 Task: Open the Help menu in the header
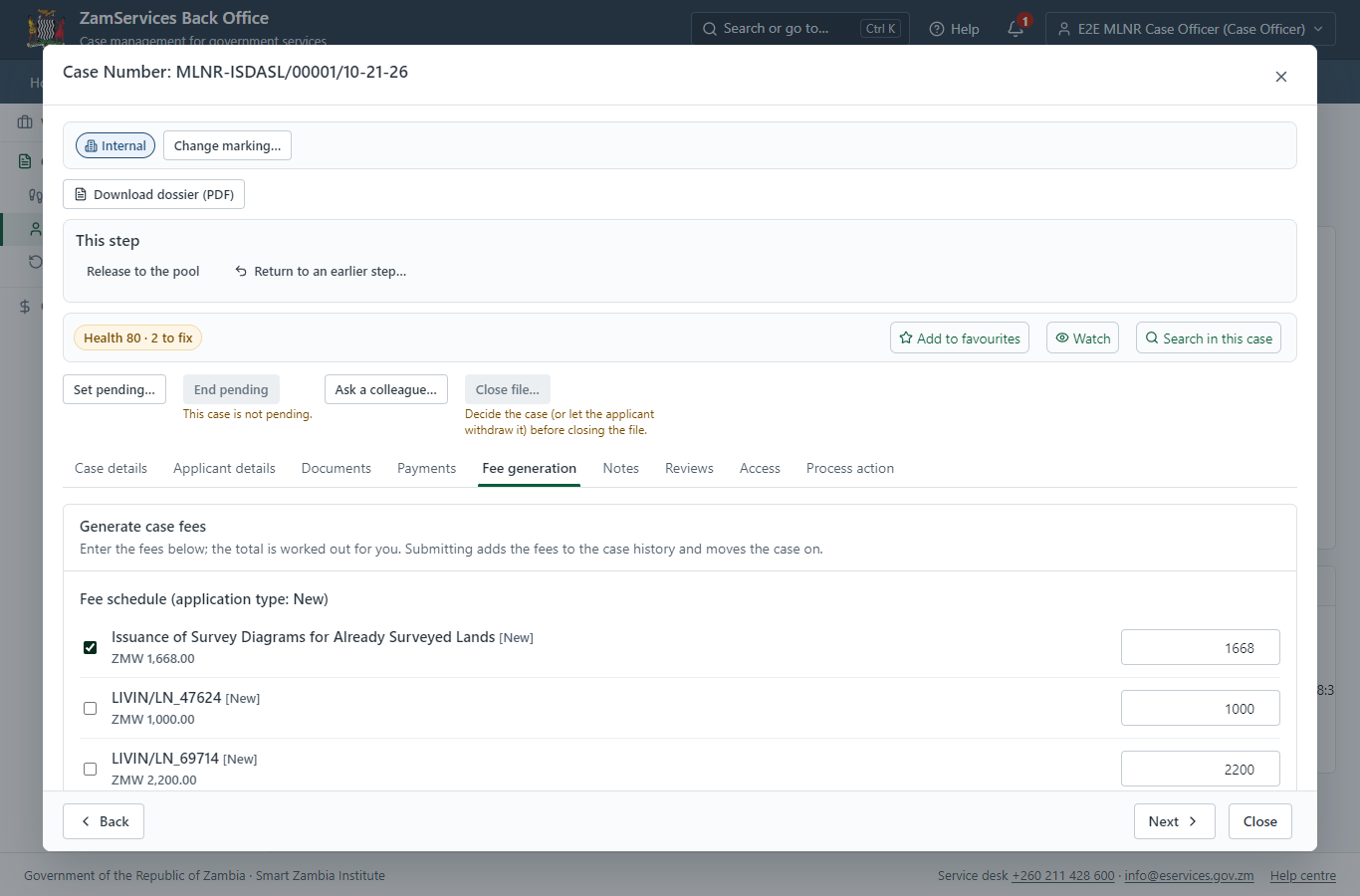(954, 29)
